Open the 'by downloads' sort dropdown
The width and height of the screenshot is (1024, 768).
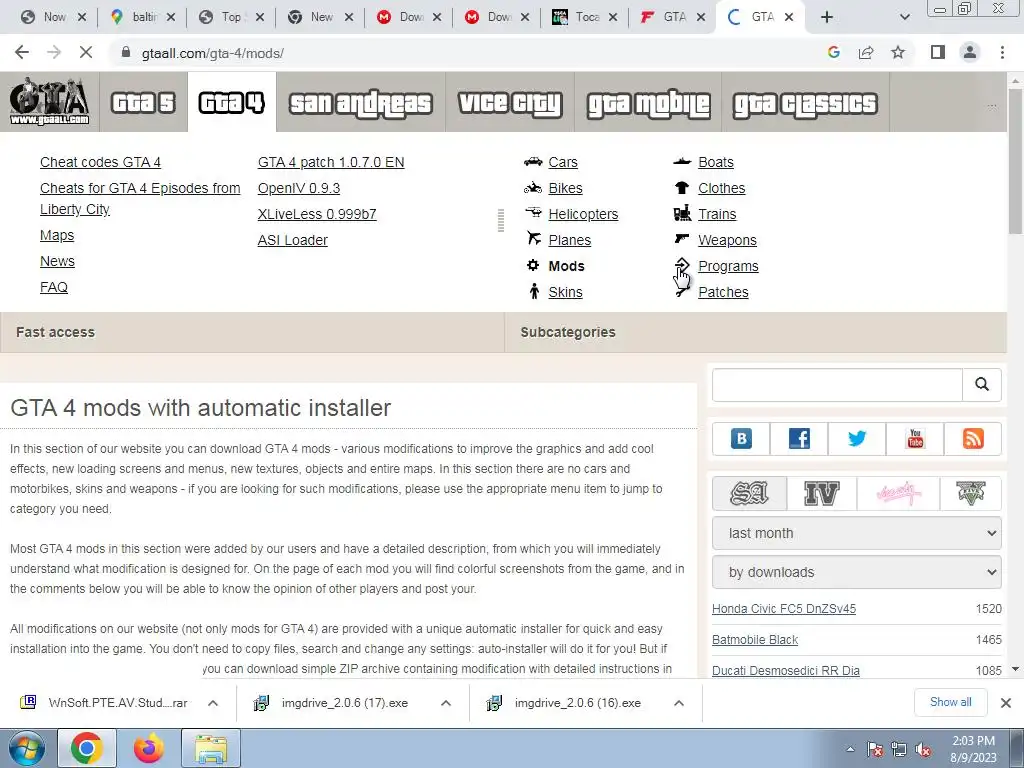point(857,572)
